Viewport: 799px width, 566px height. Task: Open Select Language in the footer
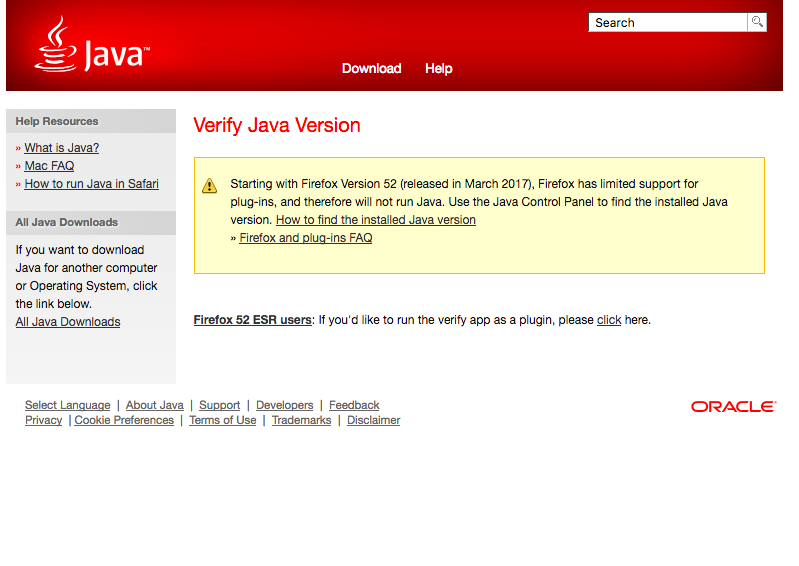click(x=68, y=405)
